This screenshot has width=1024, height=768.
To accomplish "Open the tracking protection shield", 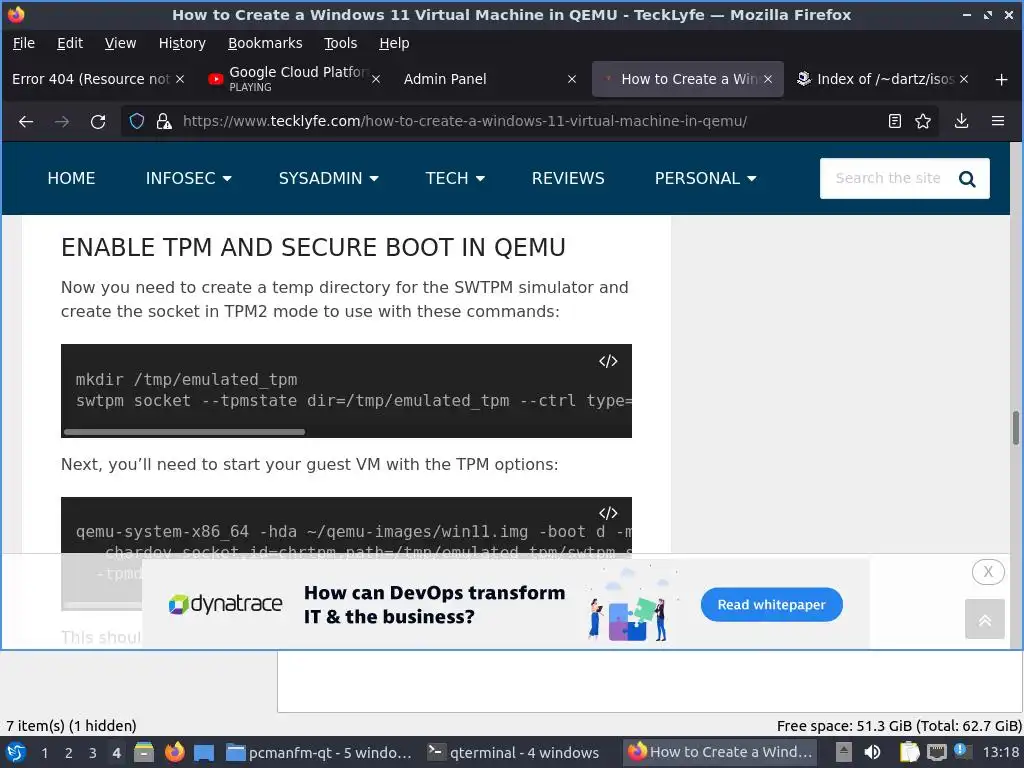I will point(136,121).
